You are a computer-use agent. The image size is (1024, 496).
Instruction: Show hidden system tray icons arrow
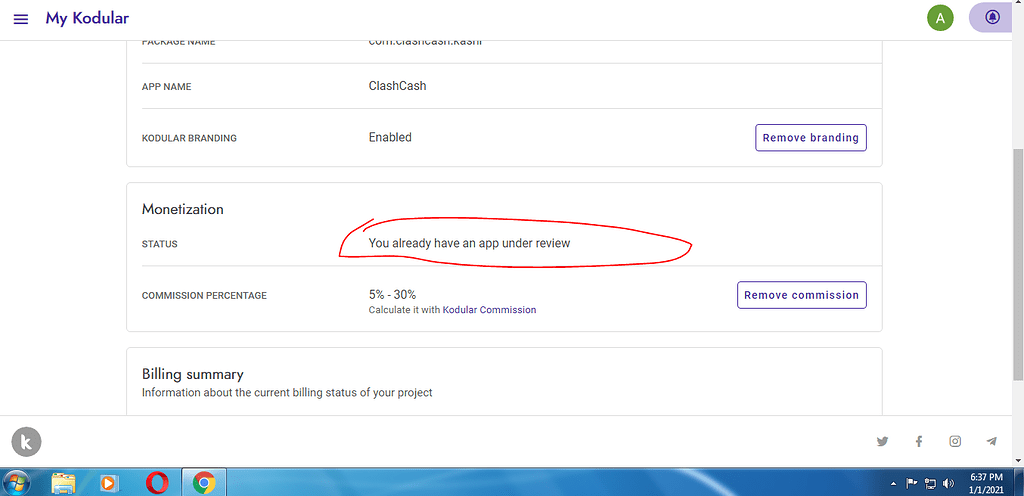pos(893,484)
